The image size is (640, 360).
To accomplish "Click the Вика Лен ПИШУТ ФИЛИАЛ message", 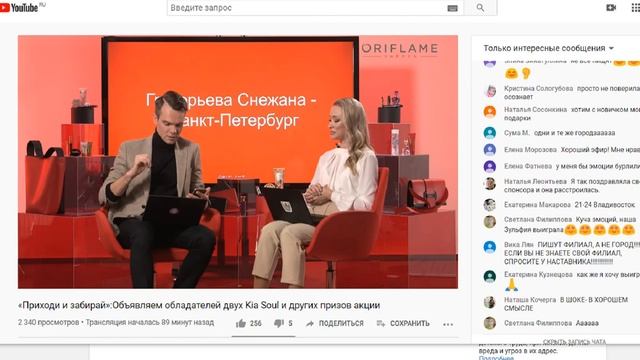I will tap(572, 253).
